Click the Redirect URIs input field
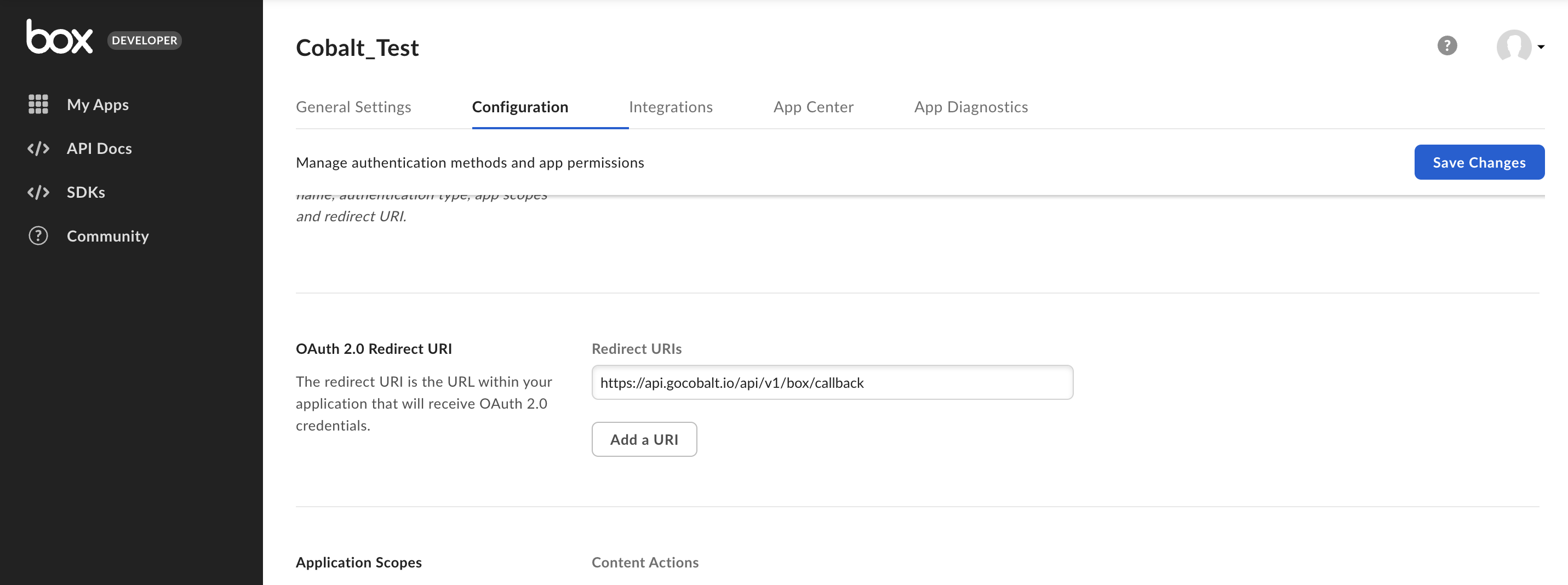The width and height of the screenshot is (1568, 585). click(832, 382)
